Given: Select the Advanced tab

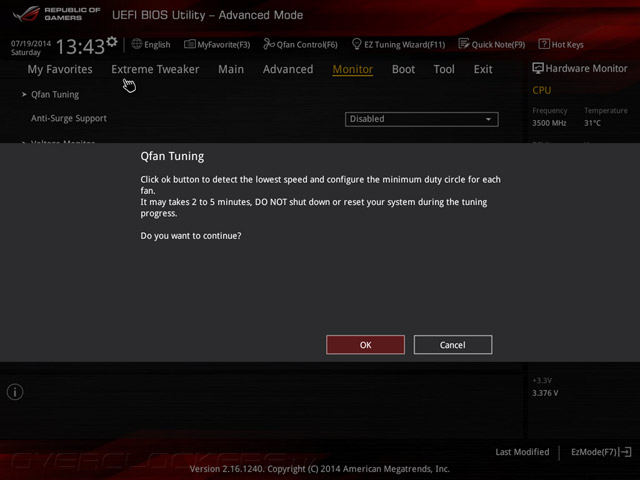Looking at the screenshot, I should 288,69.
